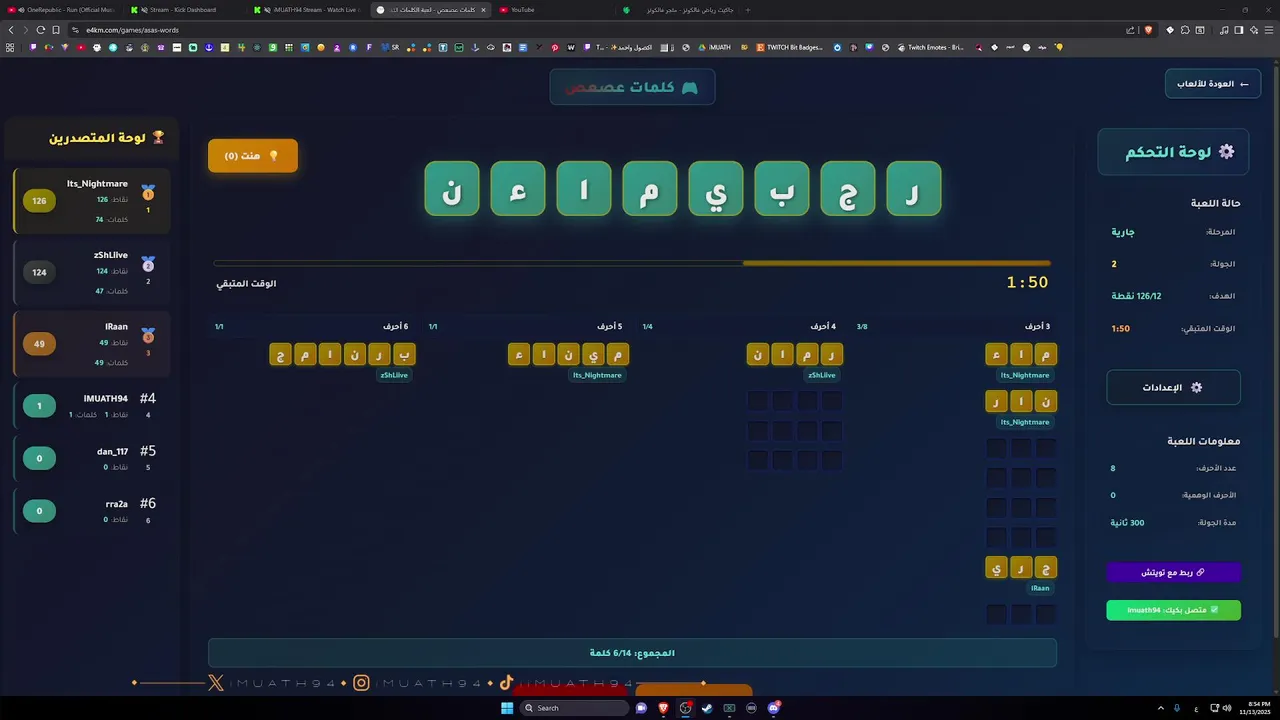Open Brave Shields lion icon
The image size is (1280, 720).
coord(1147,30)
